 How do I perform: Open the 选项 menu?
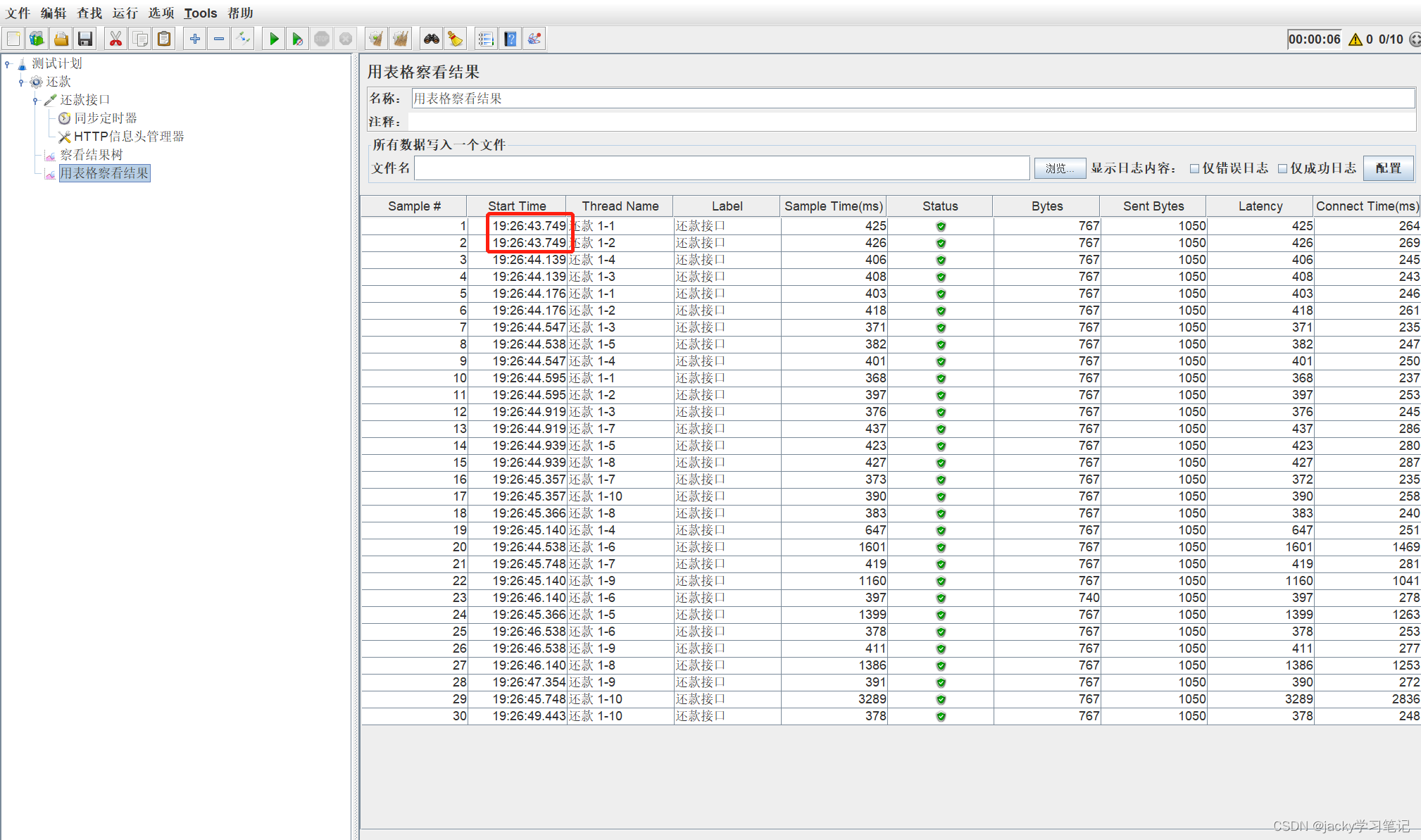coord(161,13)
